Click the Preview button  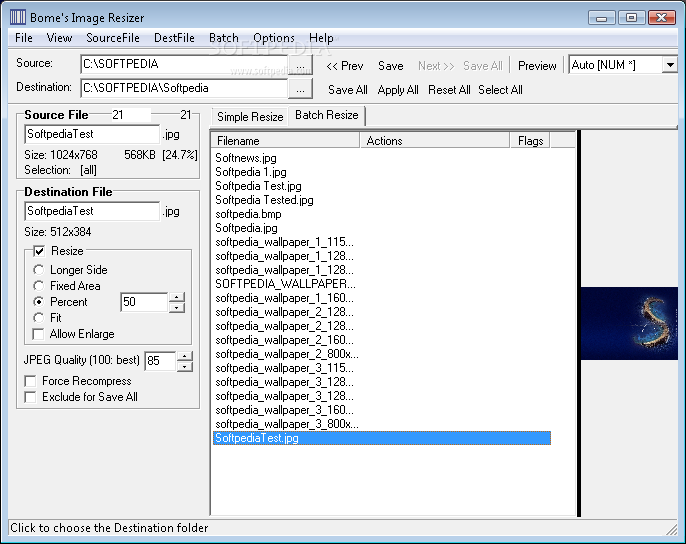tap(537, 66)
